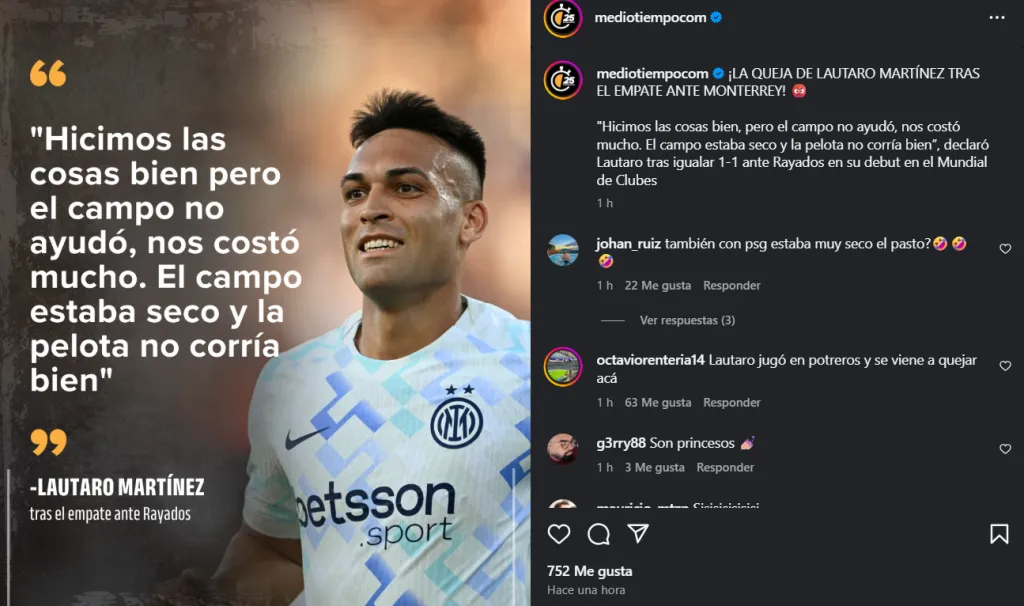Reply to johan_ruiz's comment via Responder

pos(731,285)
